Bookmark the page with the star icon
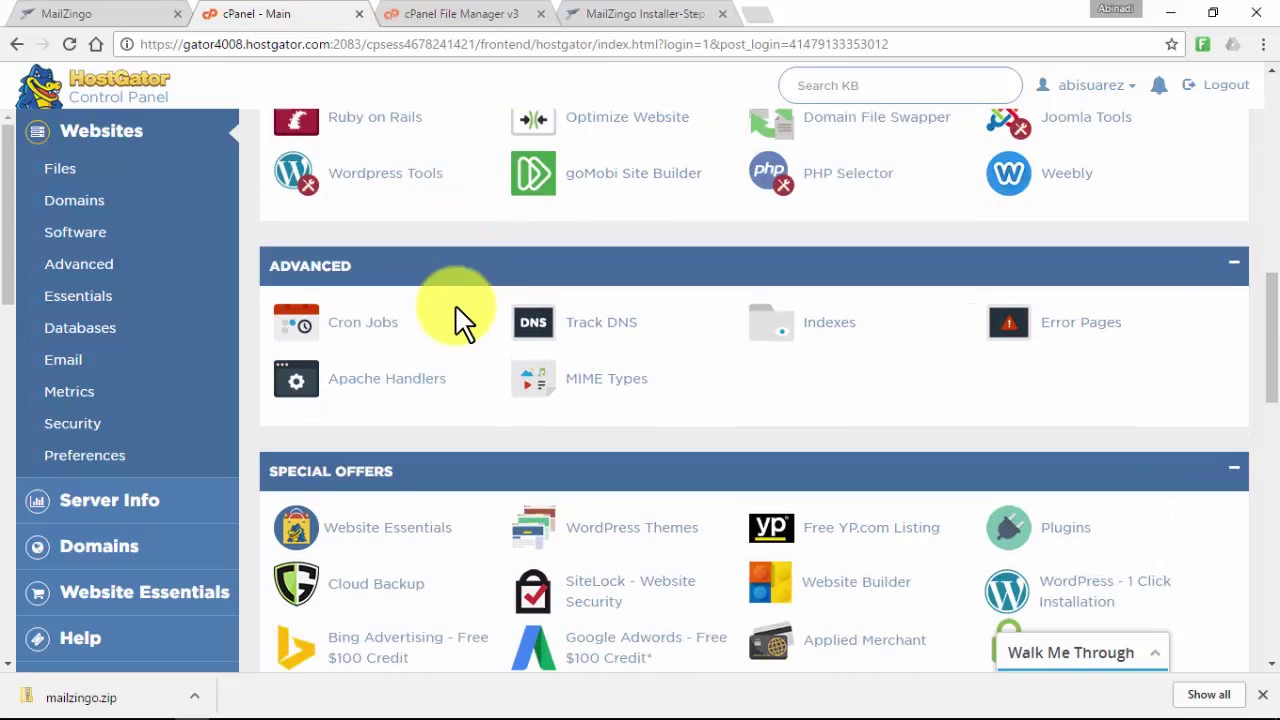Screen dimensions: 1280x720 click(x=1171, y=44)
